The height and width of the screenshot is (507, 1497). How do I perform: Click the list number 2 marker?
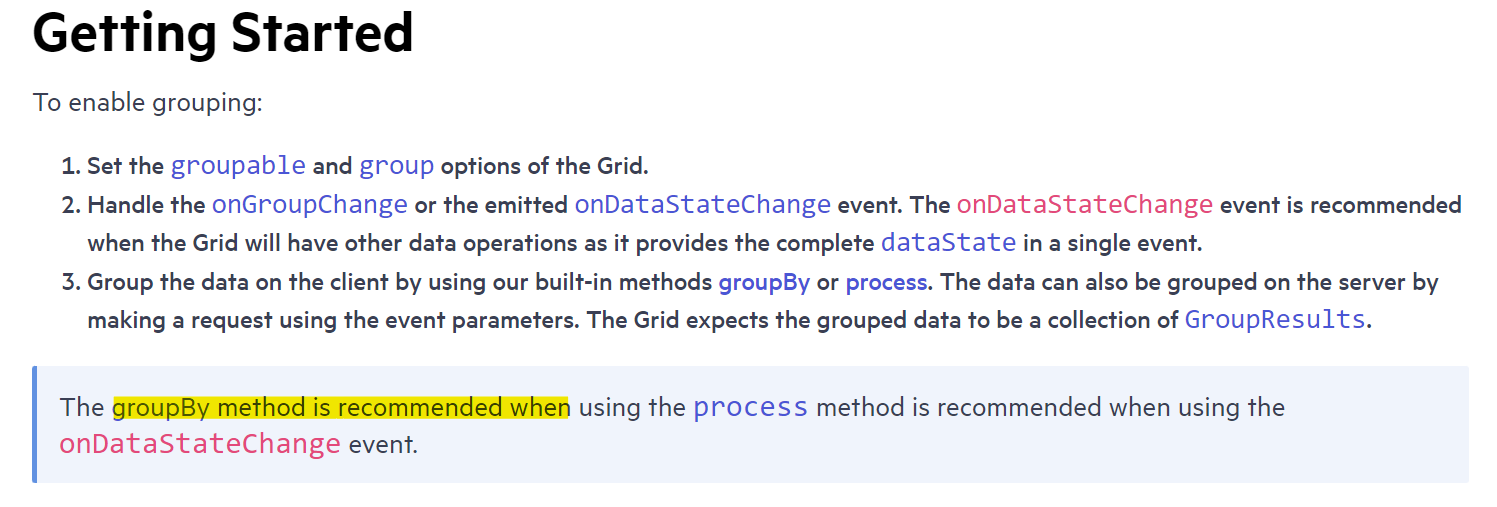pyautogui.click(x=70, y=205)
